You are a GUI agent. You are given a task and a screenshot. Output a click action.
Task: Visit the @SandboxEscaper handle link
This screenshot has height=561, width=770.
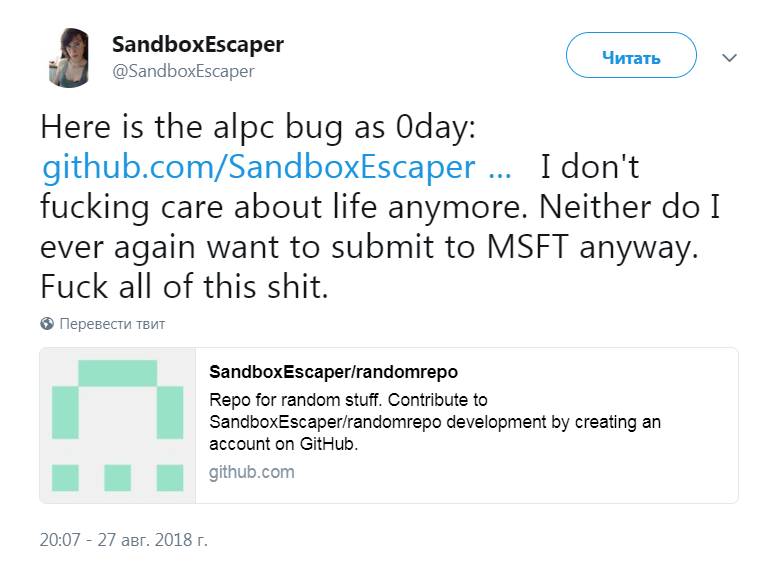click(x=183, y=71)
